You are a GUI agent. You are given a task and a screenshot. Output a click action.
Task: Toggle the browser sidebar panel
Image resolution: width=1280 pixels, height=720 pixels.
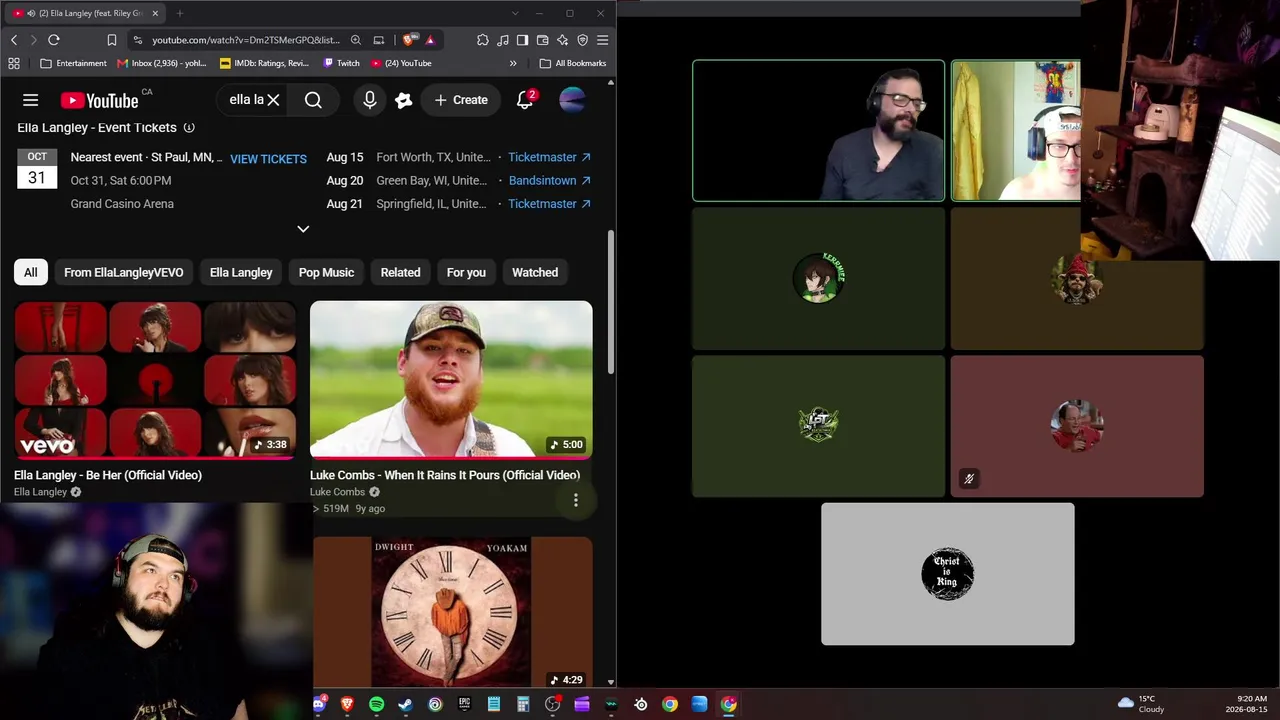pyautogui.click(x=523, y=40)
